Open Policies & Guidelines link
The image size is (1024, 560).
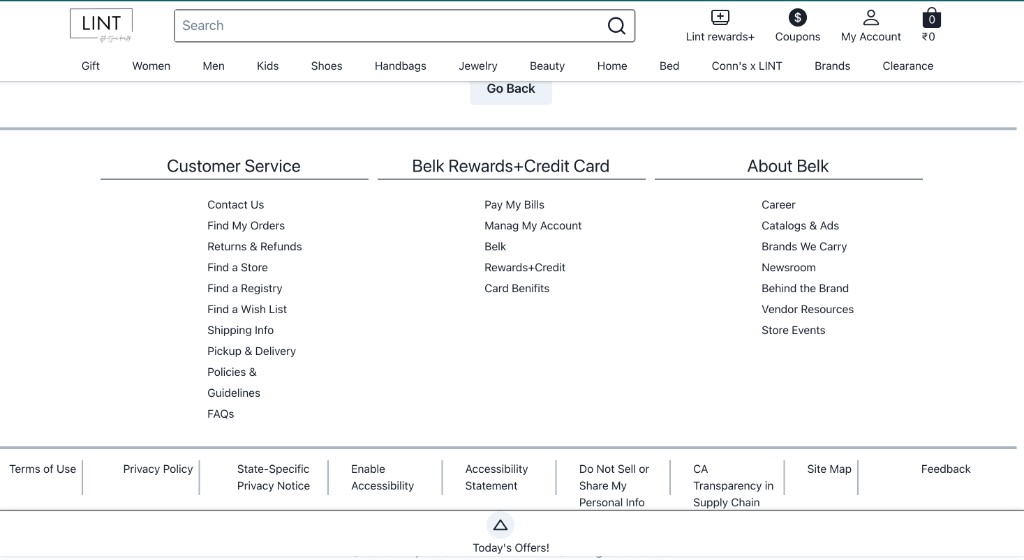coord(234,382)
